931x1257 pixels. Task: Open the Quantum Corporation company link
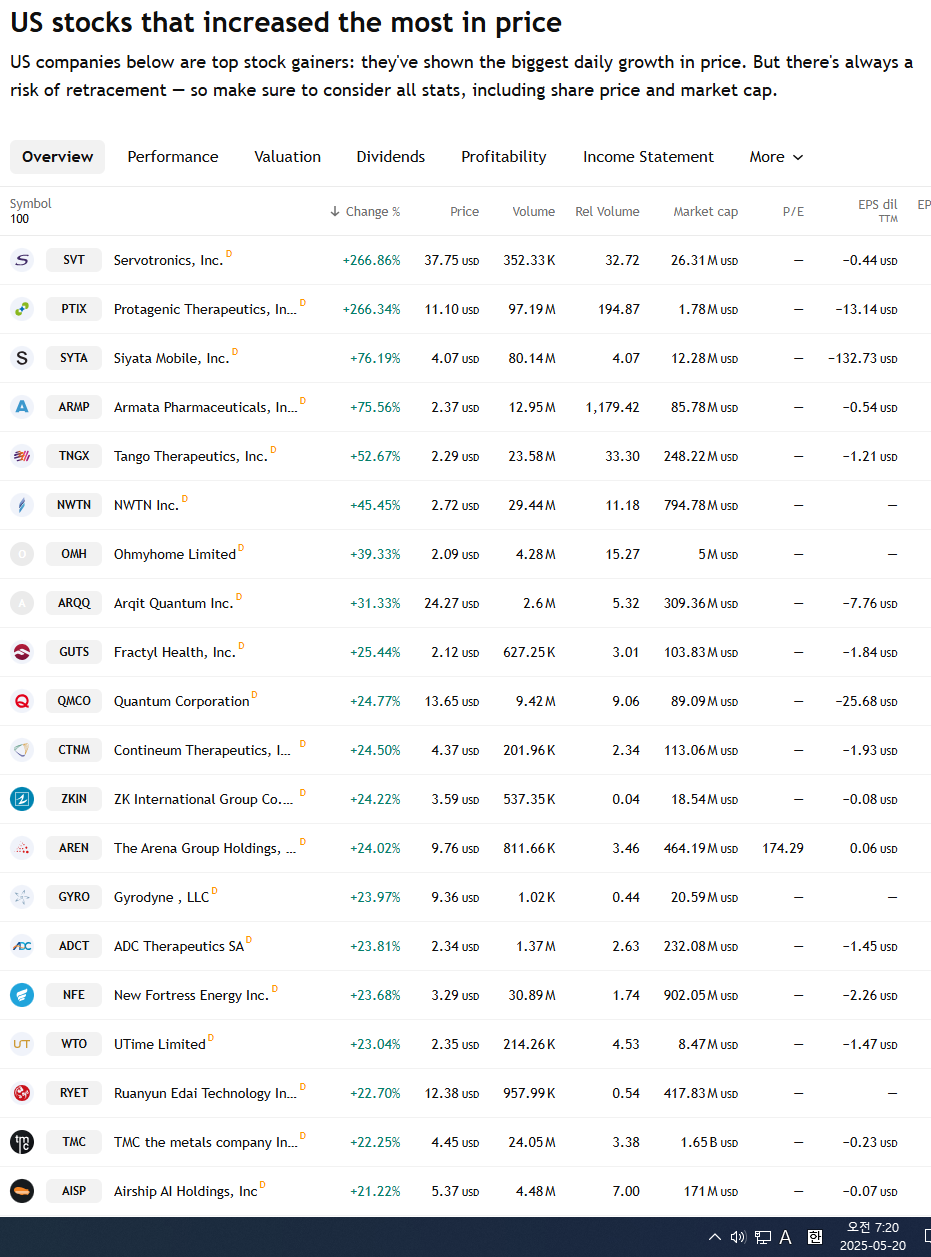coord(182,701)
